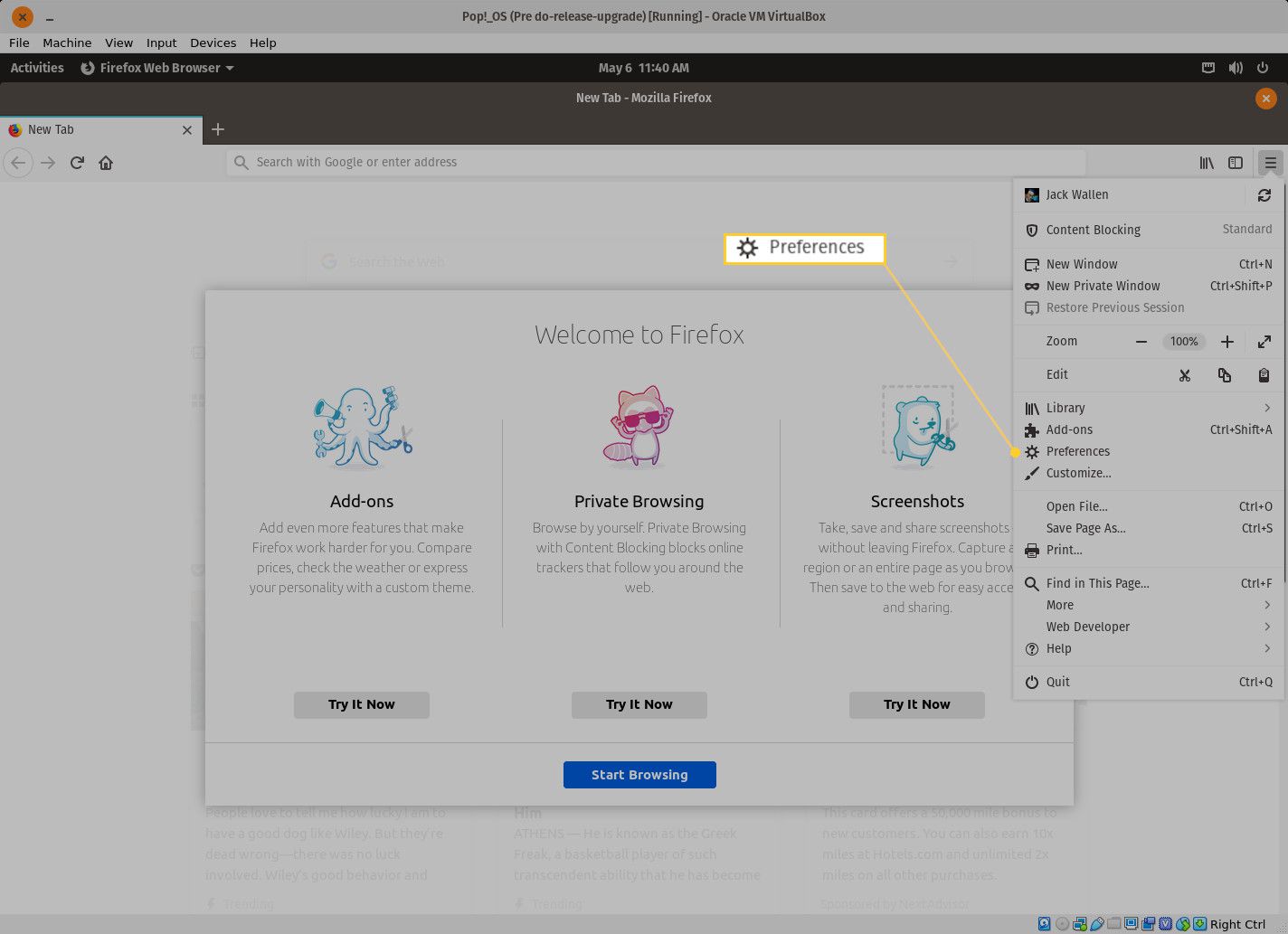
Task: Open Jack Wallen account entry
Action: pyautogui.click(x=1131, y=194)
